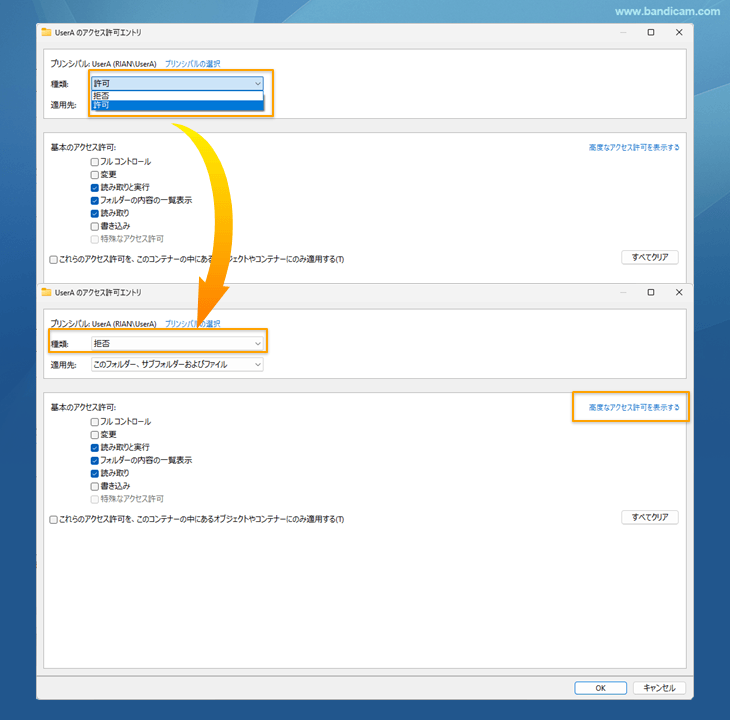Check the 変更 permission in the lower dialog
730x720 pixels.
click(95, 435)
